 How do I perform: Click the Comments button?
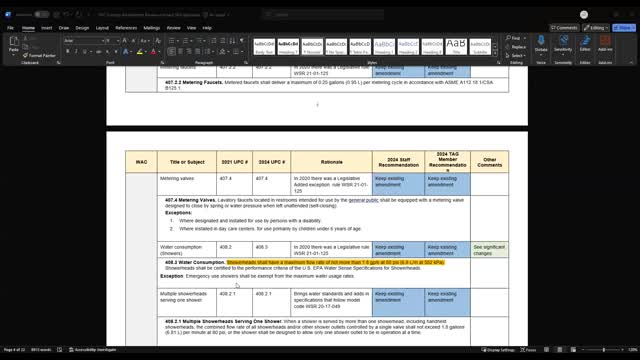(564, 28)
